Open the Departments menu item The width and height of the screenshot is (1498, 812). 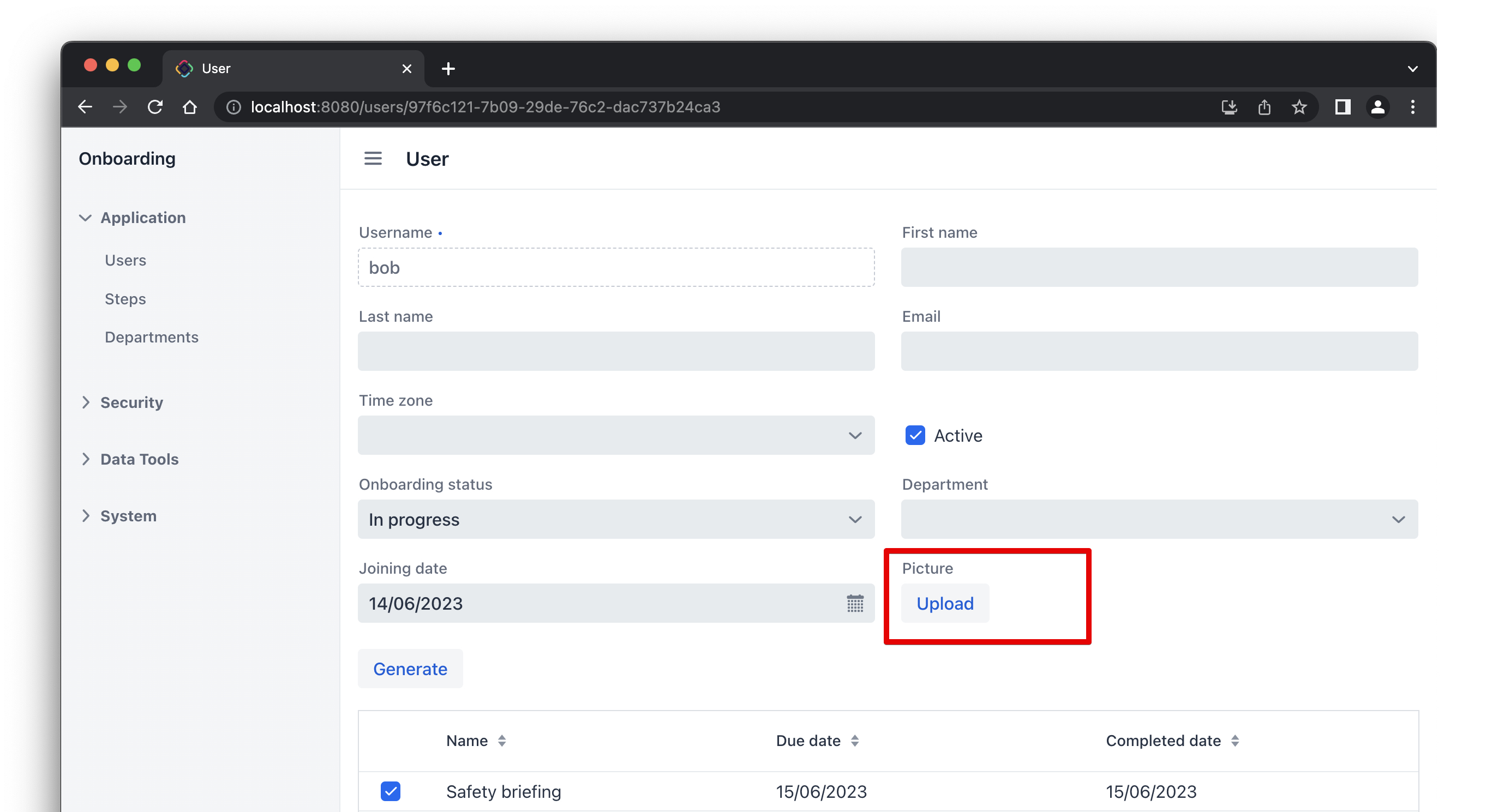(151, 337)
